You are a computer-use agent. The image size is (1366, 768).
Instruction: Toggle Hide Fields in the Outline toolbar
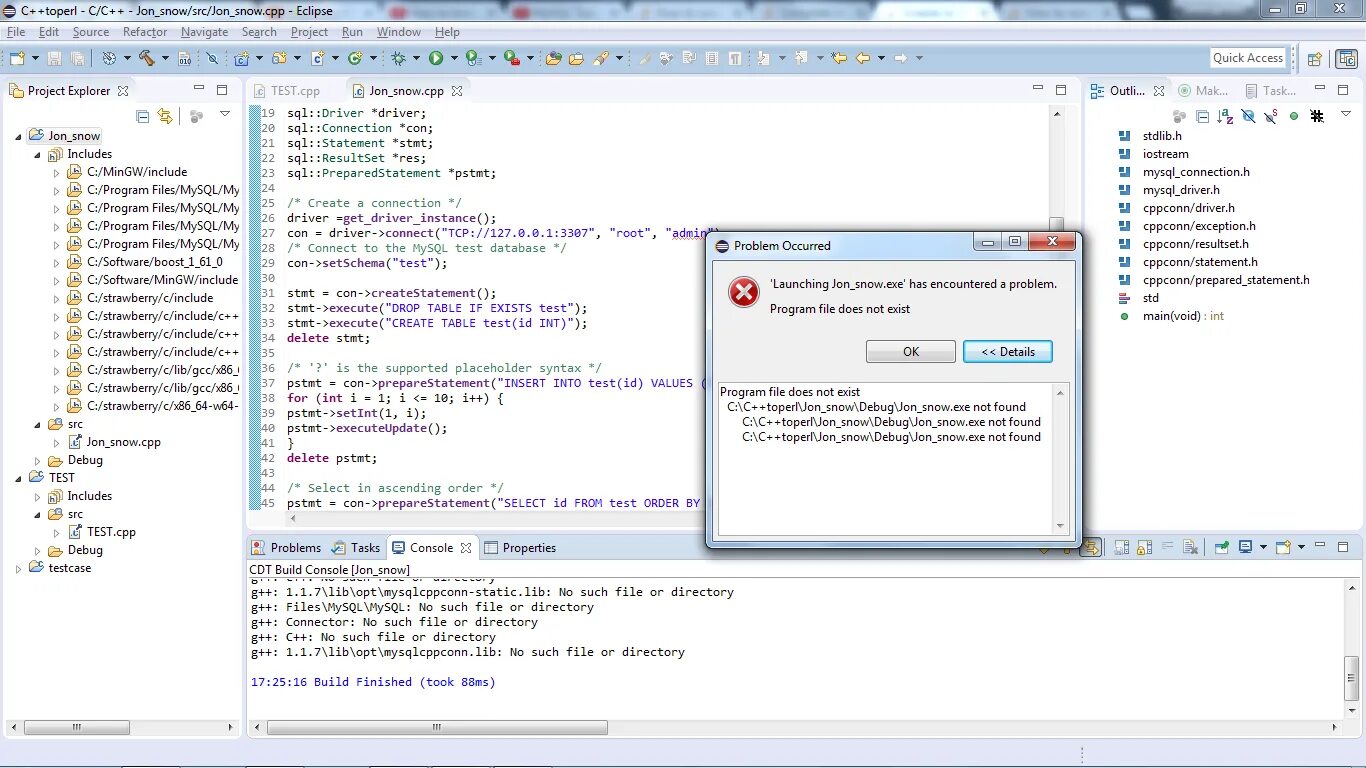tap(1248, 116)
